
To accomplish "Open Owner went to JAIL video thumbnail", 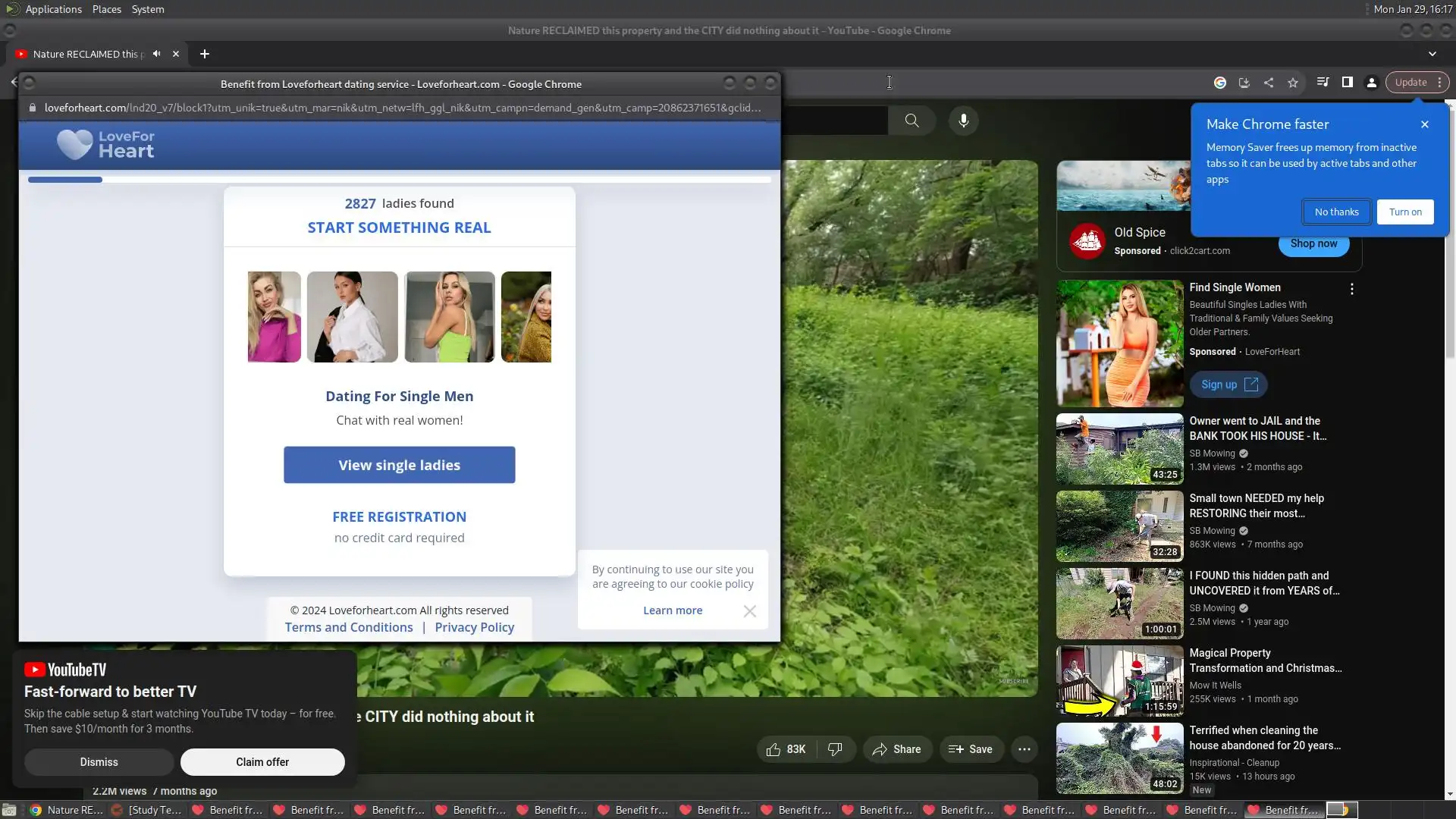I will tap(1119, 449).
